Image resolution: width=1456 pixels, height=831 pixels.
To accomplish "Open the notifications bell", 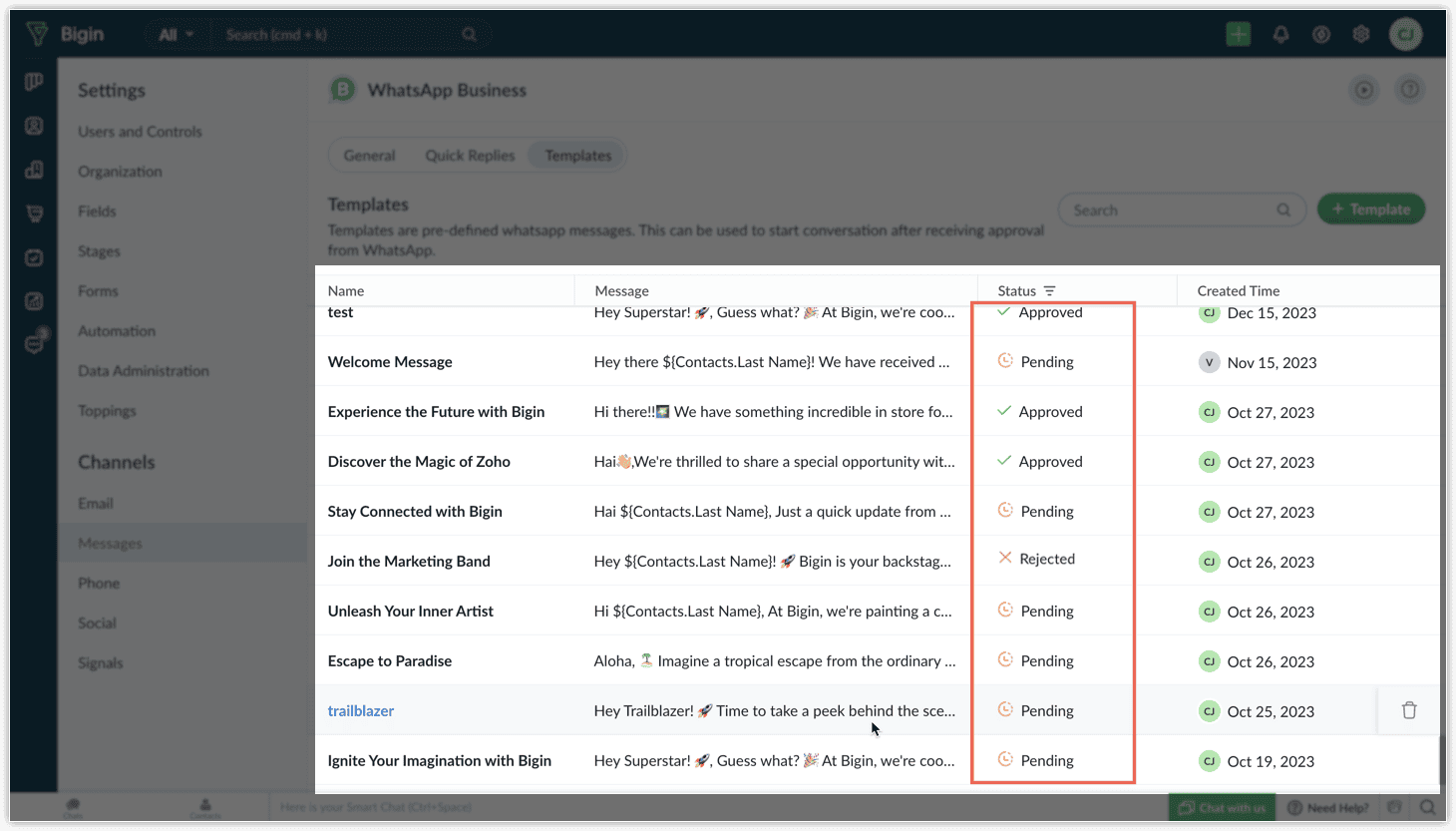I will click(1280, 34).
